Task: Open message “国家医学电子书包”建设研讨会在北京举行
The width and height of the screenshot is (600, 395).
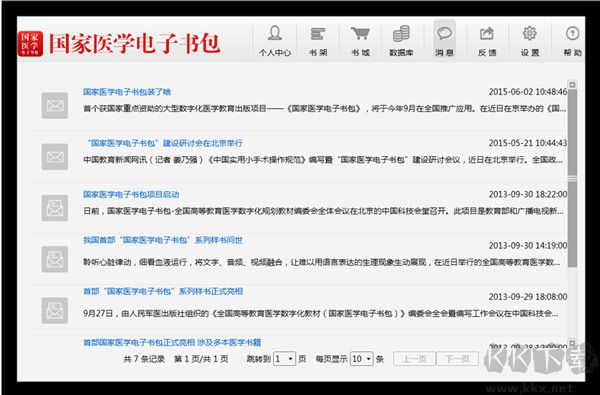Action: click(x=165, y=143)
